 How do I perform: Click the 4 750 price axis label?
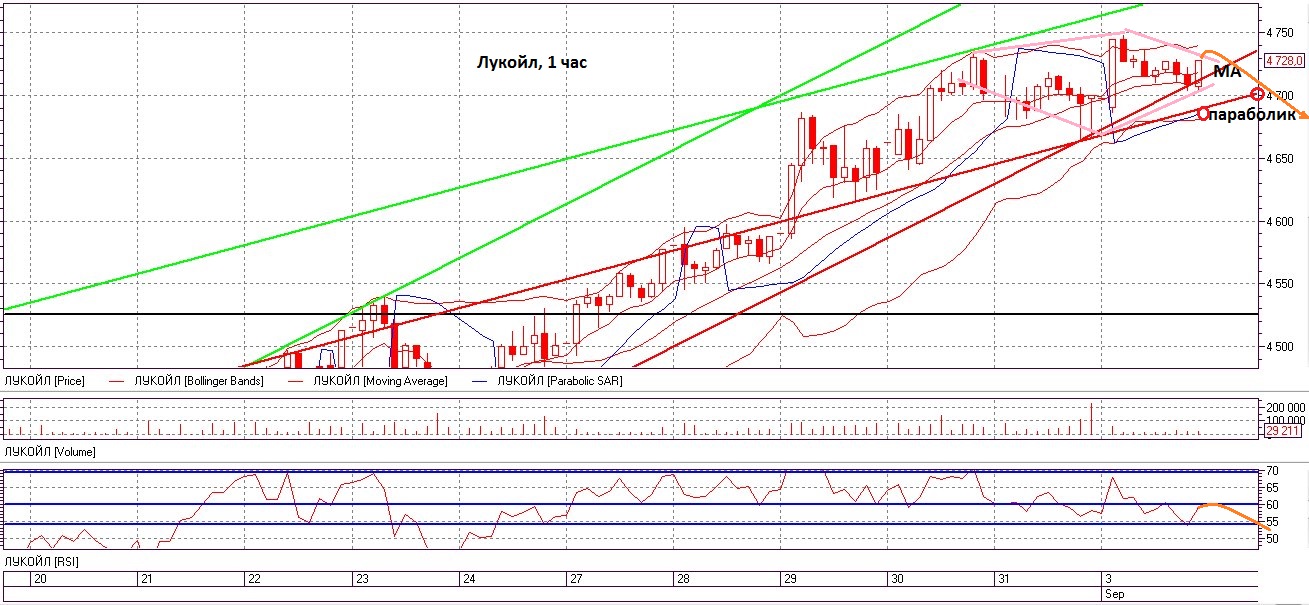coord(1281,33)
